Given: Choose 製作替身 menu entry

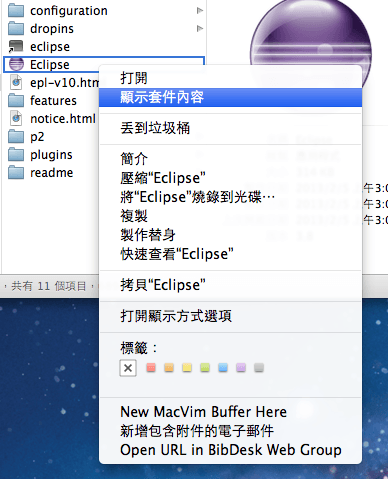Looking at the screenshot, I should (x=230, y=235).
